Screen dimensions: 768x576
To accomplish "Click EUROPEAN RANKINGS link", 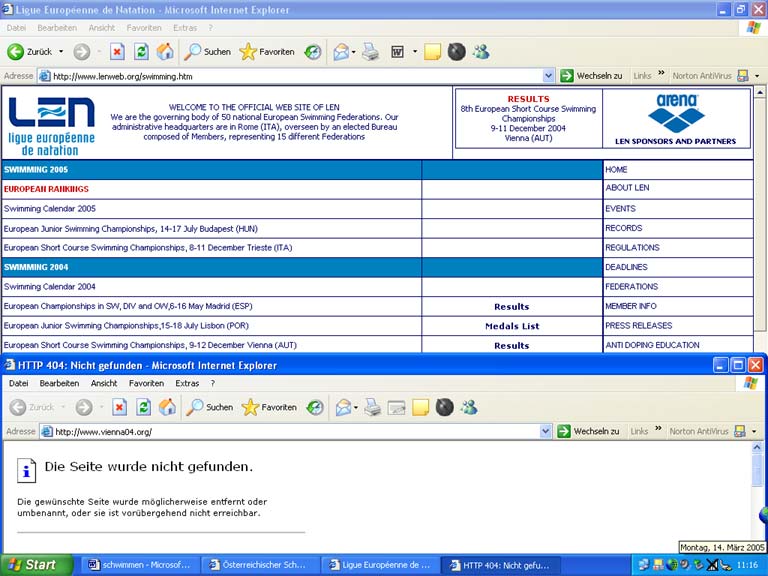I will tap(46, 189).
